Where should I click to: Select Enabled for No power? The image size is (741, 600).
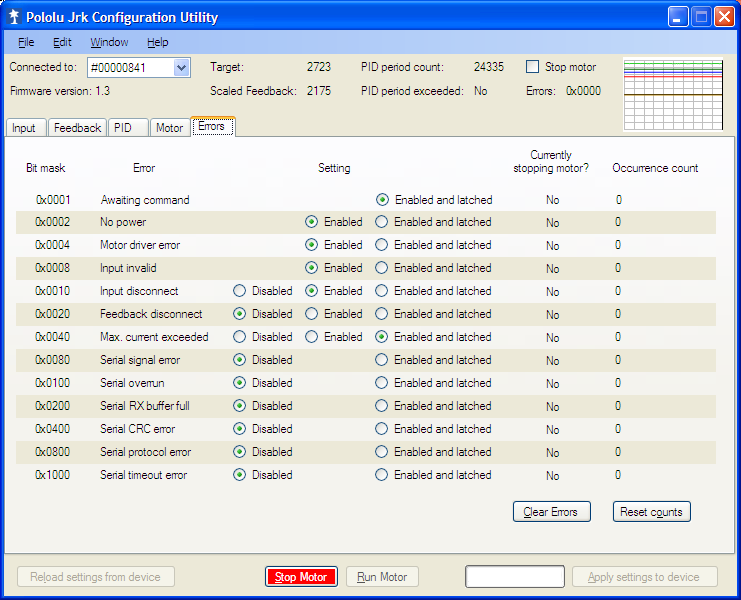(x=311, y=222)
